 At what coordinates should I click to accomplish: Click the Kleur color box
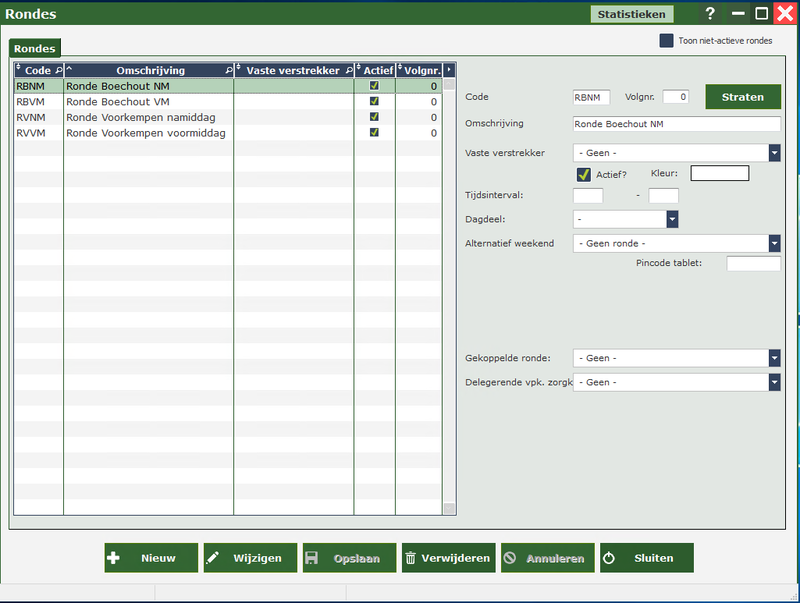tap(719, 173)
